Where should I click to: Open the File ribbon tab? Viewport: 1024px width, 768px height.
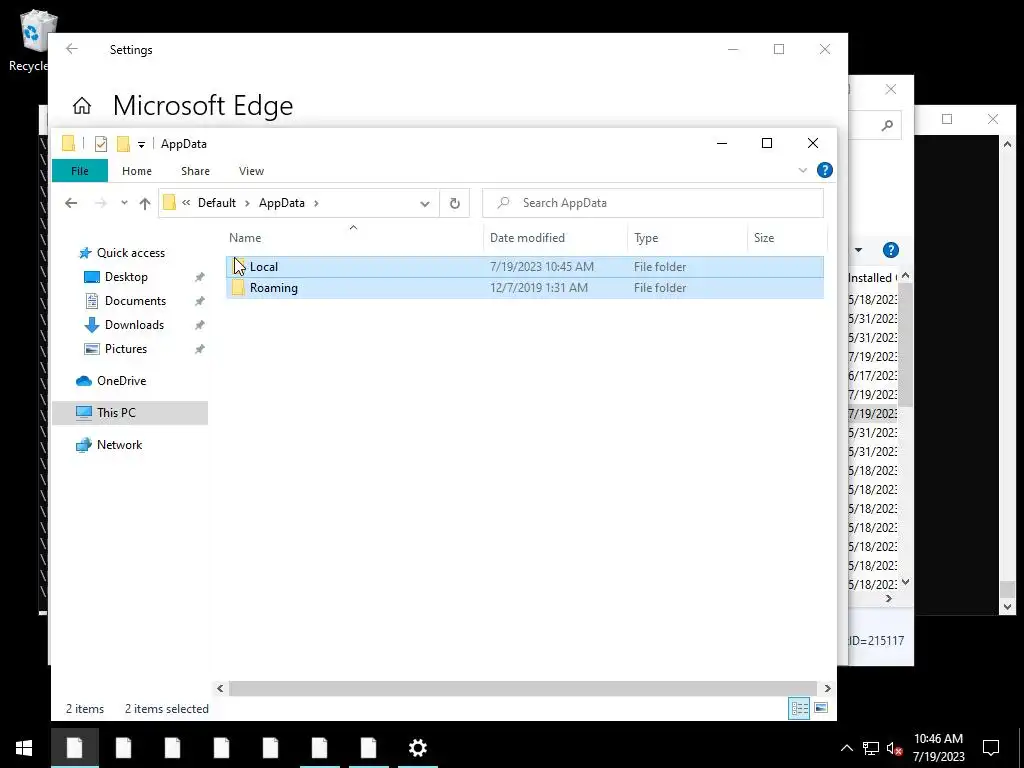click(x=80, y=171)
